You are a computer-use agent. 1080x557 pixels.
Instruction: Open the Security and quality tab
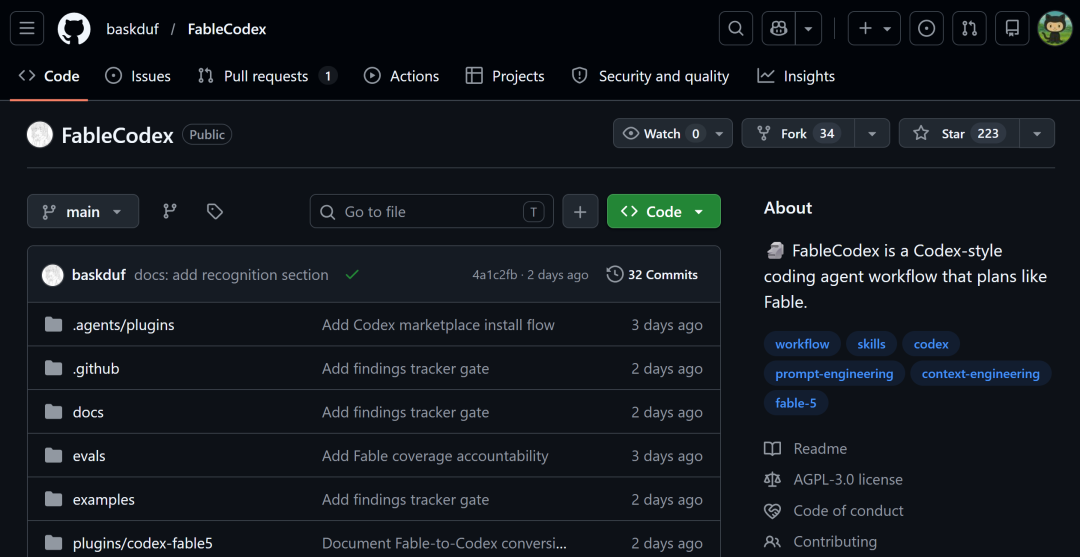pyautogui.click(x=650, y=76)
